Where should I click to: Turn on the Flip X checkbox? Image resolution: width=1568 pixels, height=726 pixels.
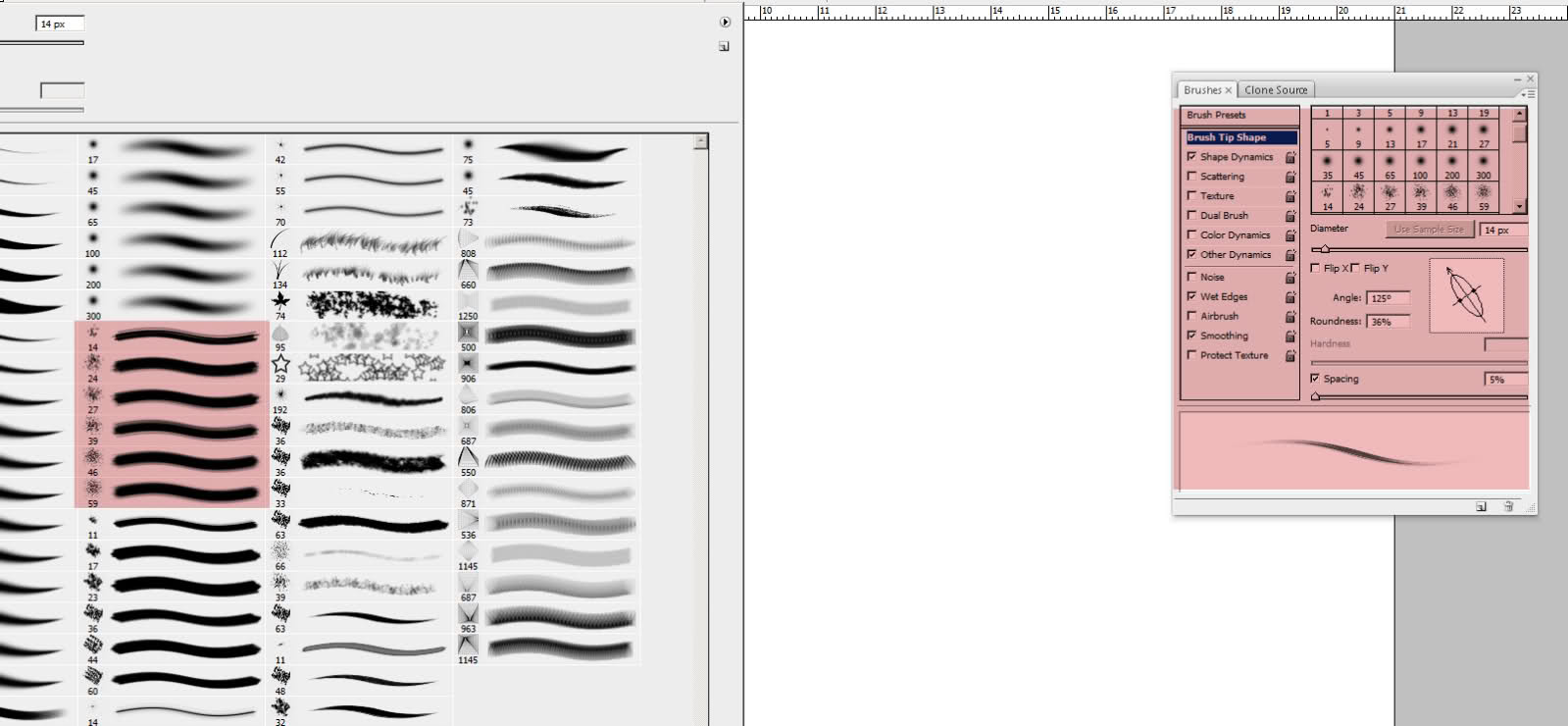[x=1316, y=268]
